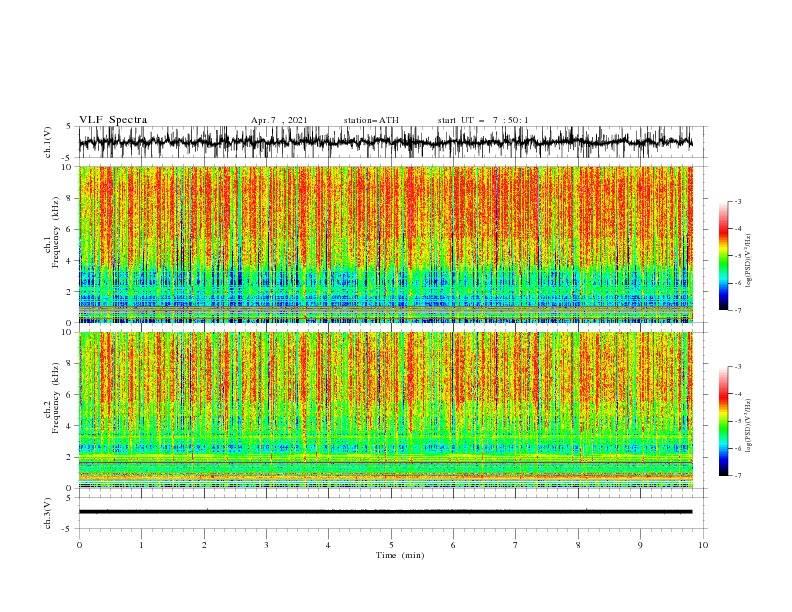Select the "Apr. 7 , 2021" date text

(279, 120)
